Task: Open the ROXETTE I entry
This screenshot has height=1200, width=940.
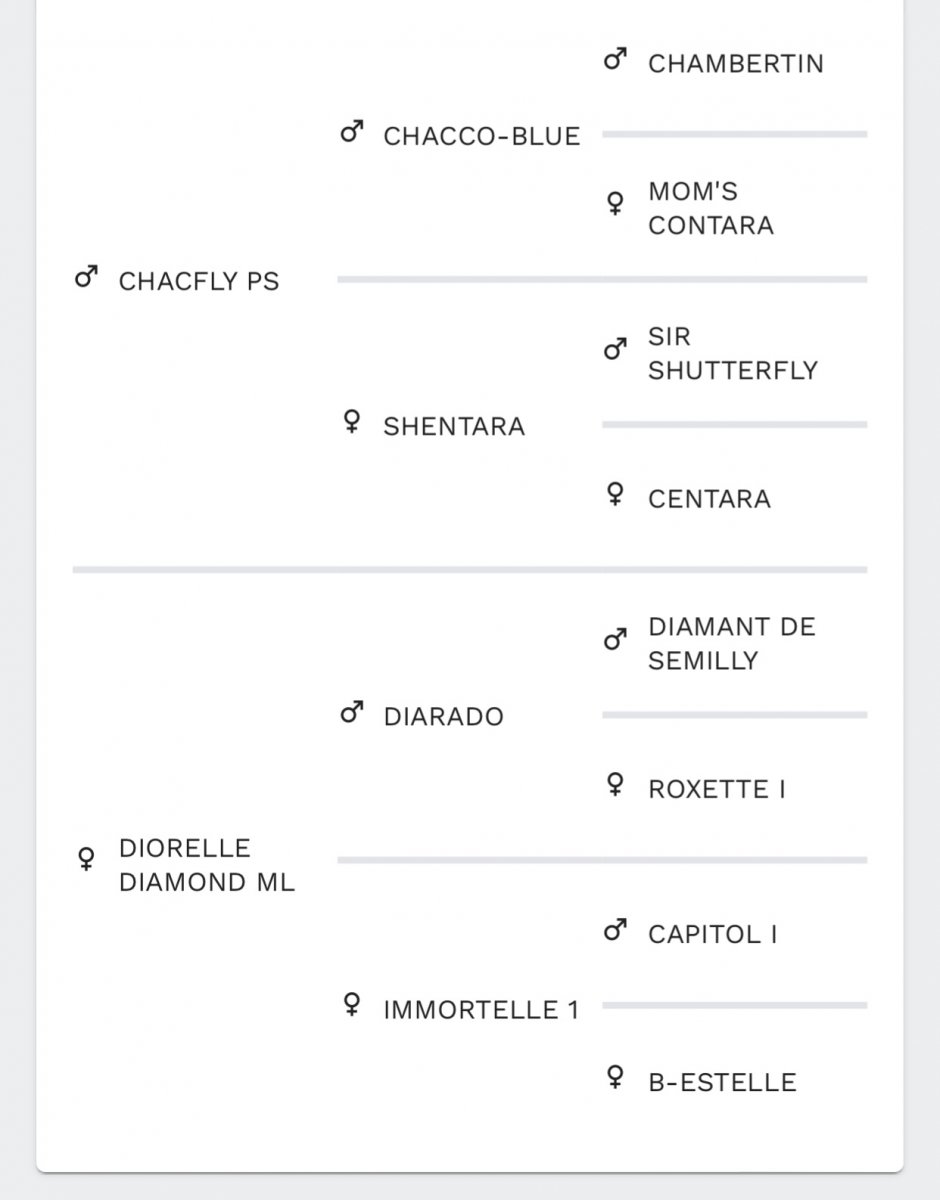Action: tap(717, 789)
